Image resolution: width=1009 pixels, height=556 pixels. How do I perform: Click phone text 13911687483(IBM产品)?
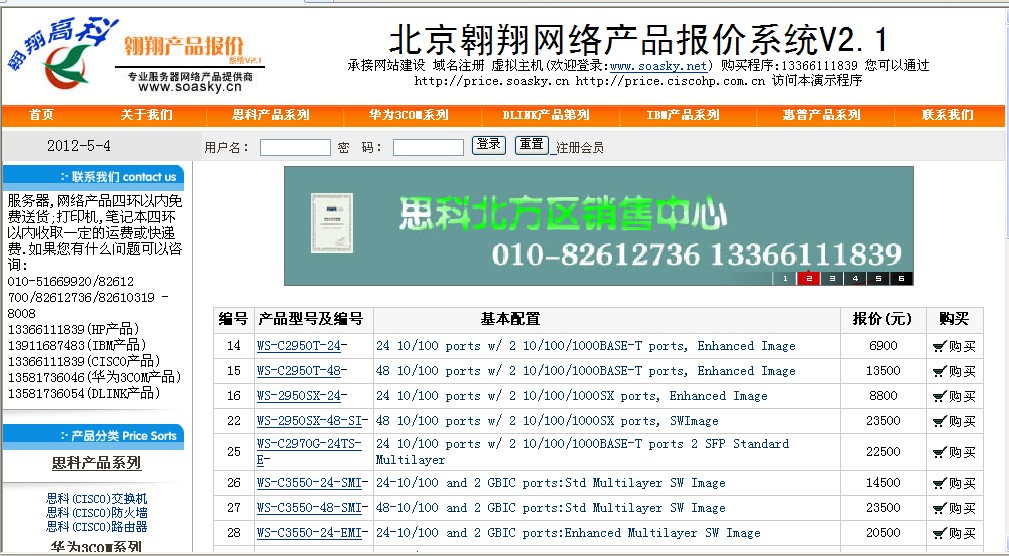click(x=77, y=346)
